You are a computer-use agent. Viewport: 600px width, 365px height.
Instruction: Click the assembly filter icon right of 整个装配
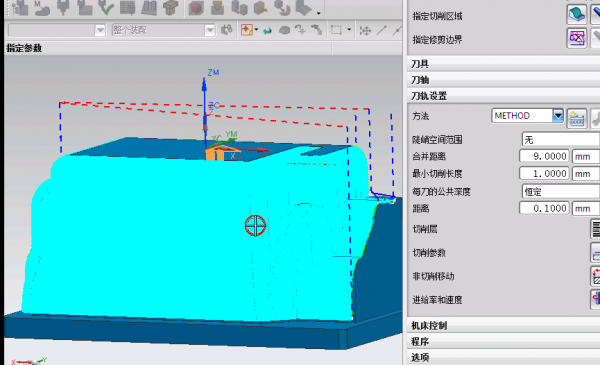point(227,29)
